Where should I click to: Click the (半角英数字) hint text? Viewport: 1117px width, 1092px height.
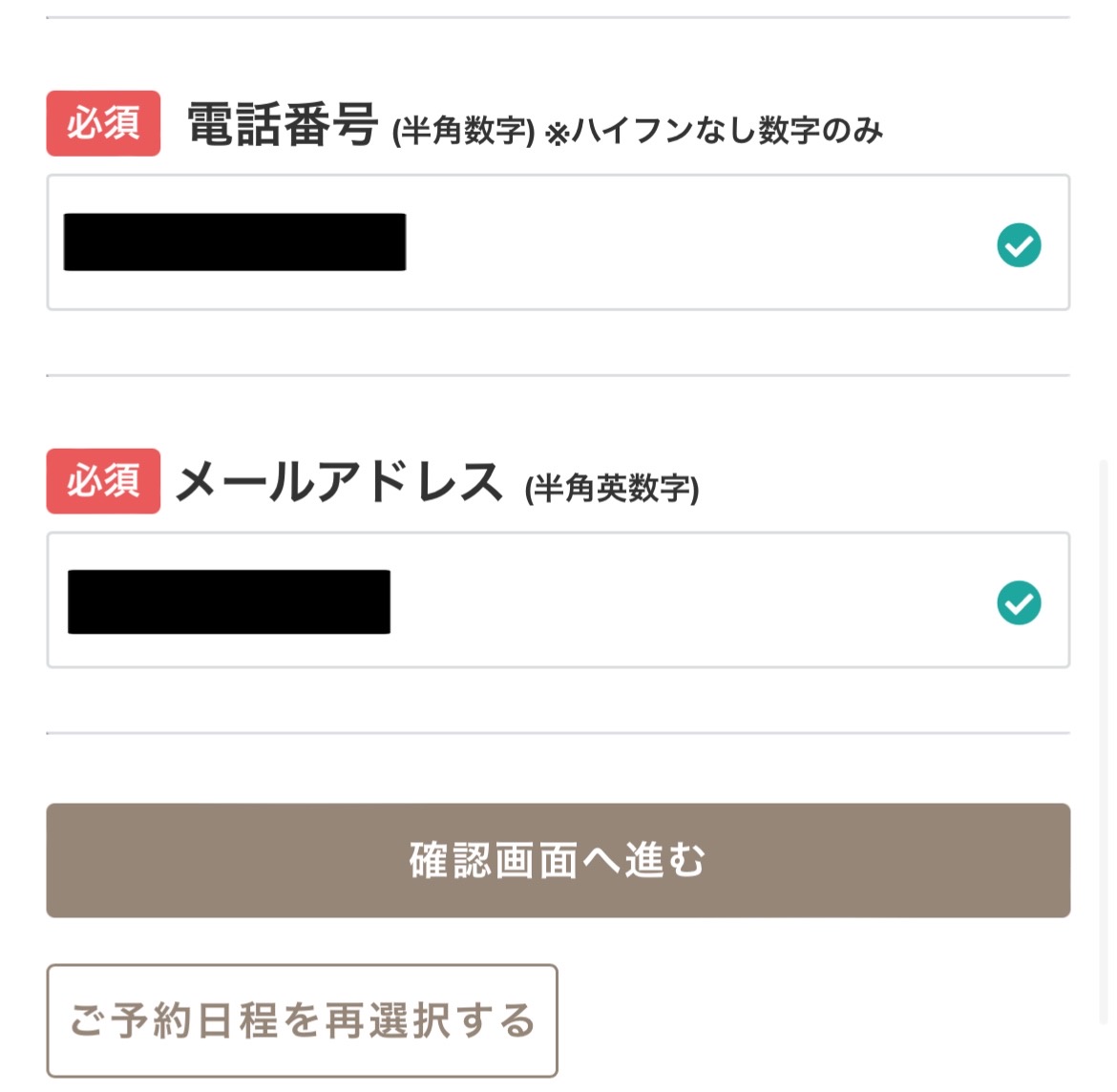pyautogui.click(x=612, y=489)
